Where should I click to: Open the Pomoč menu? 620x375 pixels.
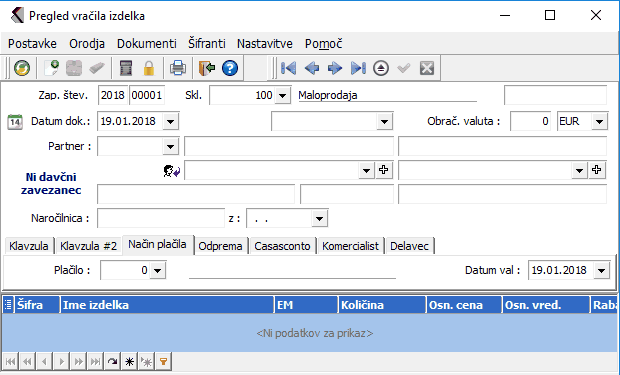coord(323,44)
